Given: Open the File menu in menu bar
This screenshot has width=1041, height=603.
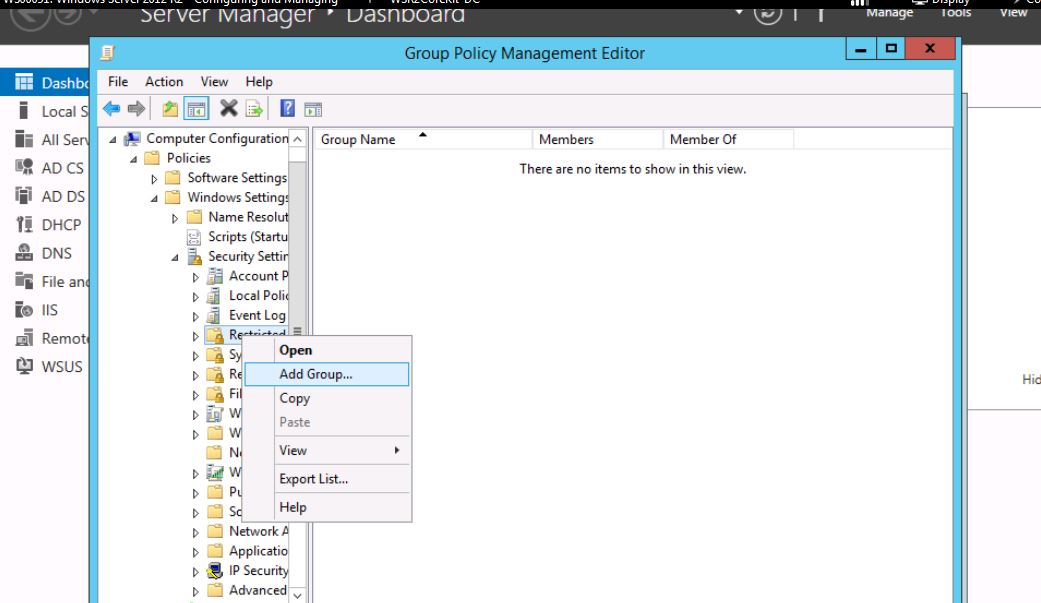Looking at the screenshot, I should pos(118,82).
